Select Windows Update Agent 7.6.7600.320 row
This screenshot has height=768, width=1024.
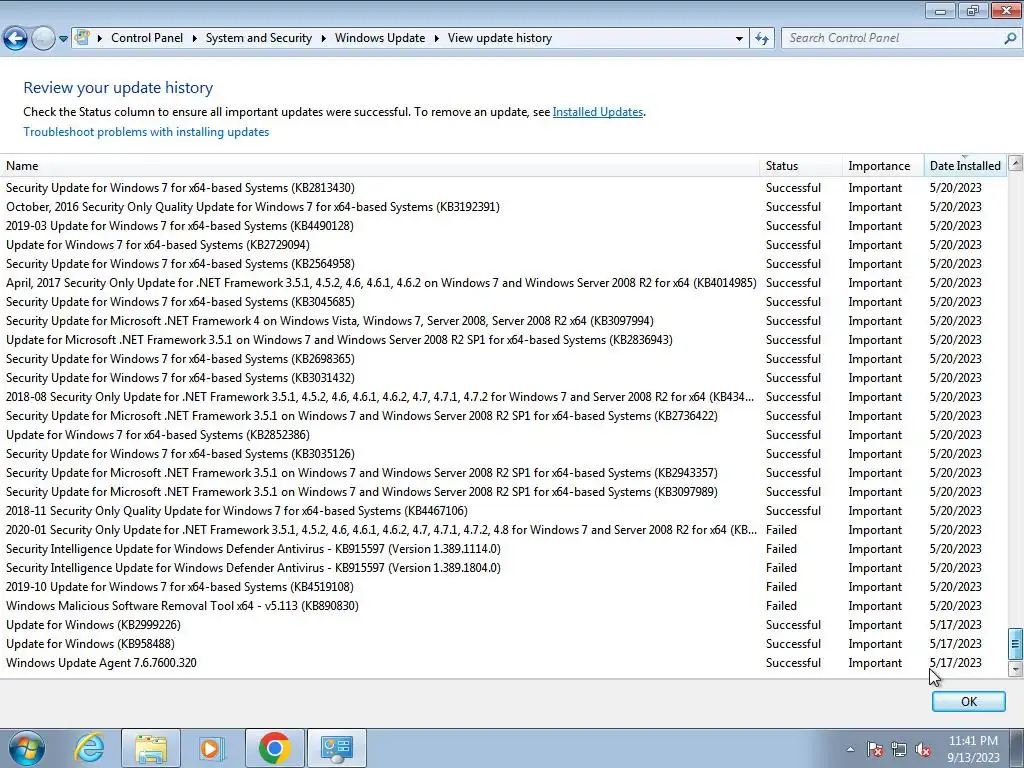[503, 663]
